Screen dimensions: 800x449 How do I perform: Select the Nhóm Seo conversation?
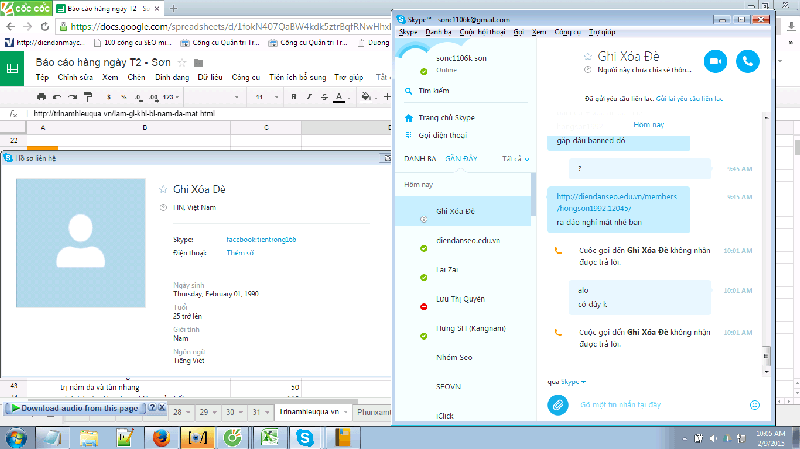[x=463, y=358]
